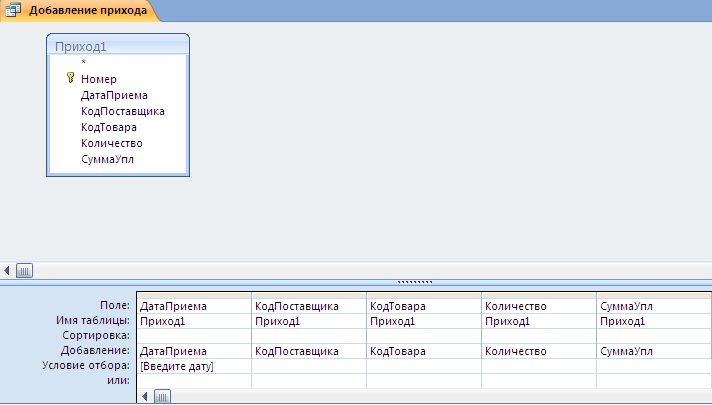This screenshot has height=405, width=712.
Task: Click the 'Добавление:' row label
Action: [x=95, y=350]
